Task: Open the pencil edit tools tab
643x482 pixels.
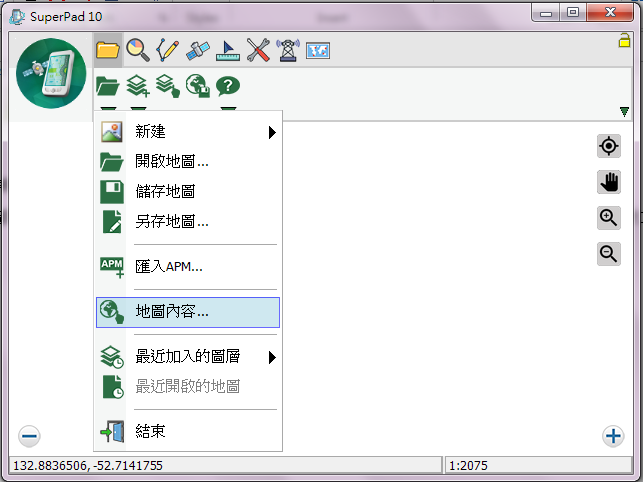Action: [x=167, y=50]
